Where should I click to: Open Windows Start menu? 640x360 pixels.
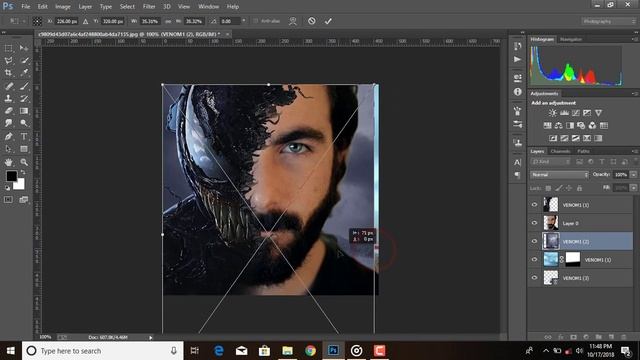coord(11,351)
